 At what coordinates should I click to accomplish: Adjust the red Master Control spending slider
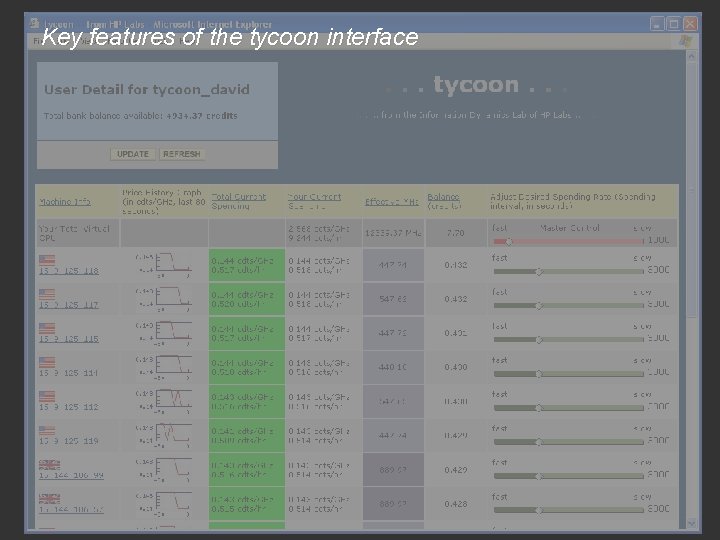568,241
